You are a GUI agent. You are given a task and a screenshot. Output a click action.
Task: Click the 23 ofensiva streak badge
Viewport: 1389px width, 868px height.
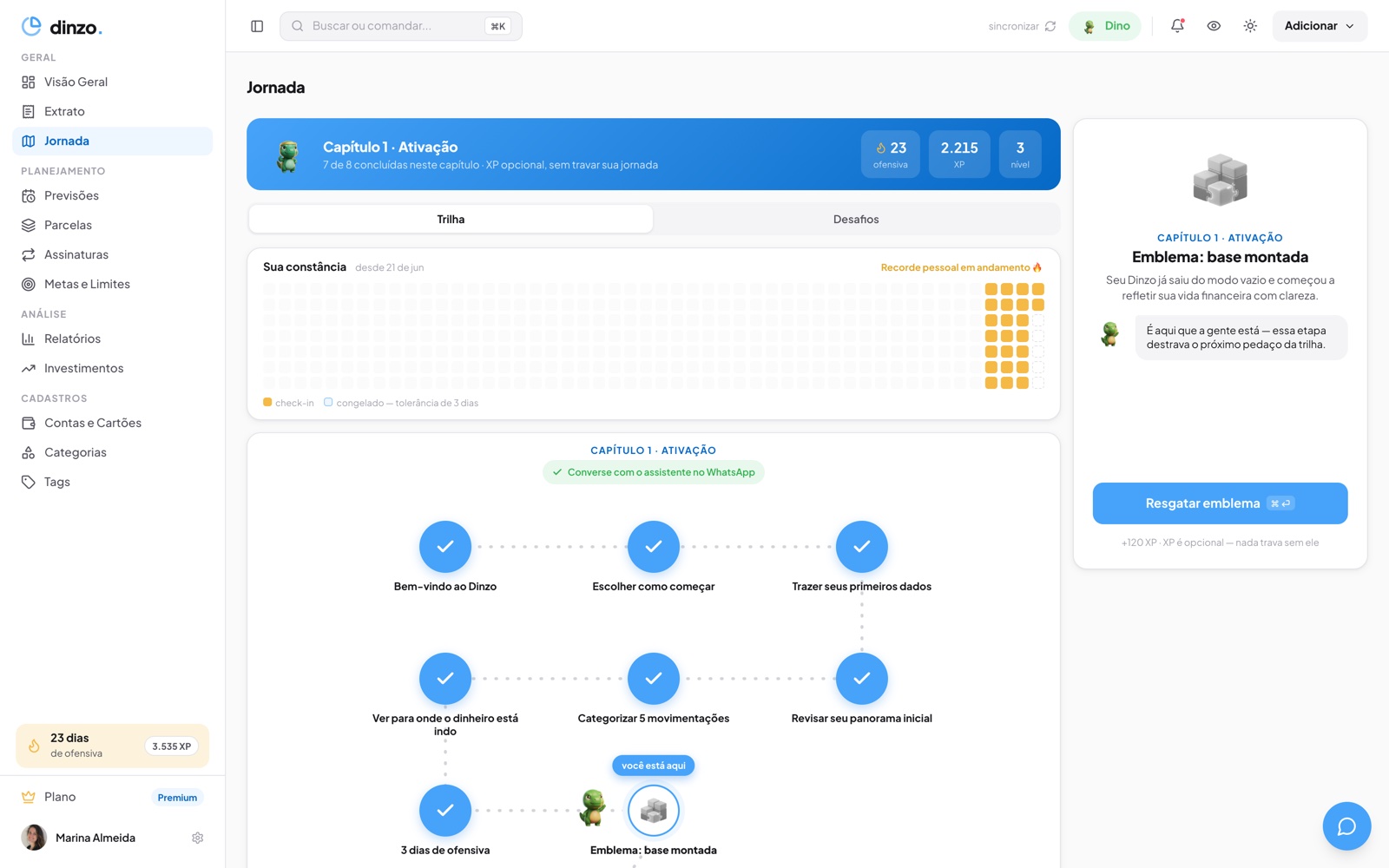click(x=891, y=155)
